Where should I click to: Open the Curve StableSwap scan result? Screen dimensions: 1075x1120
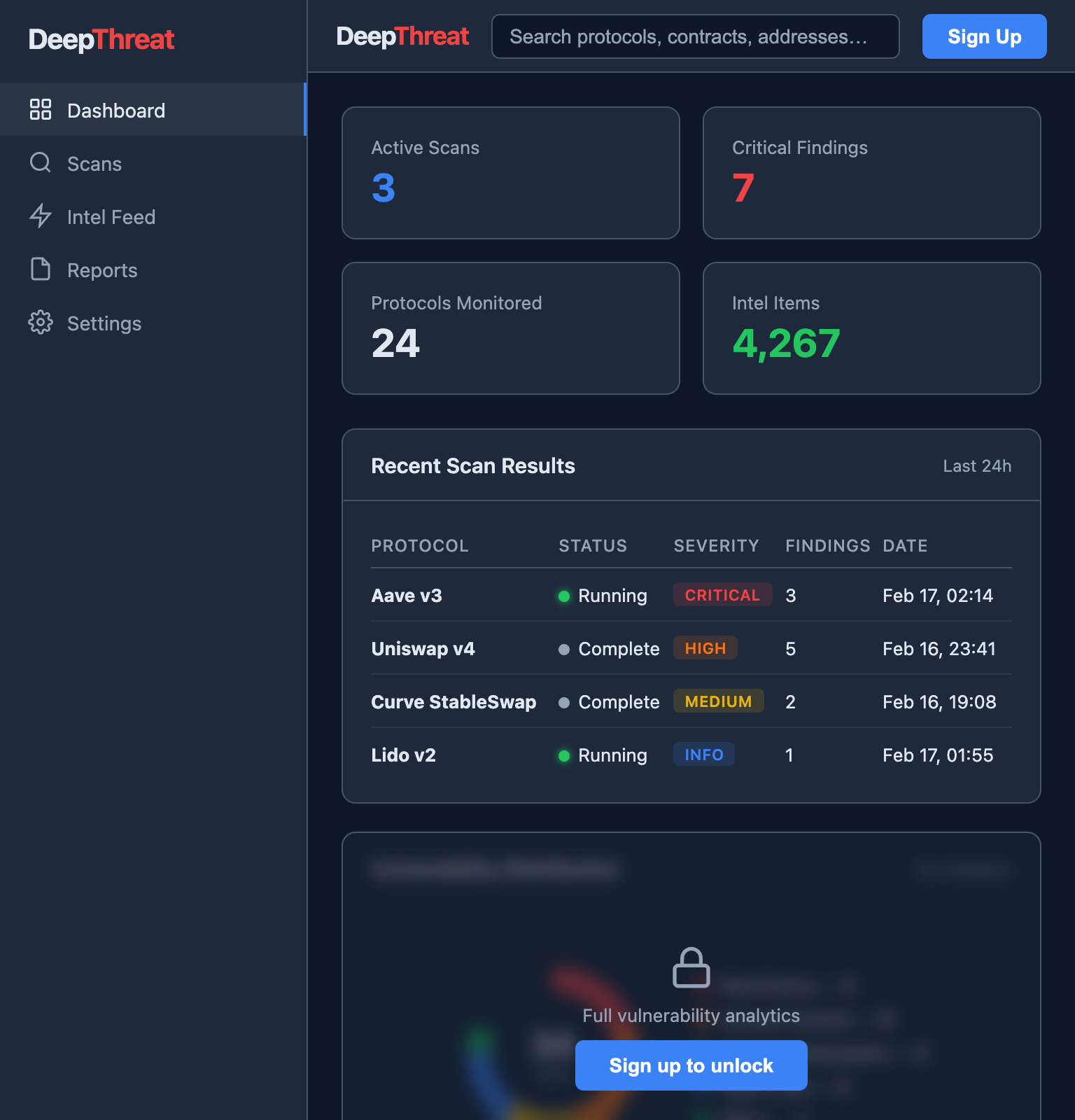tap(454, 702)
